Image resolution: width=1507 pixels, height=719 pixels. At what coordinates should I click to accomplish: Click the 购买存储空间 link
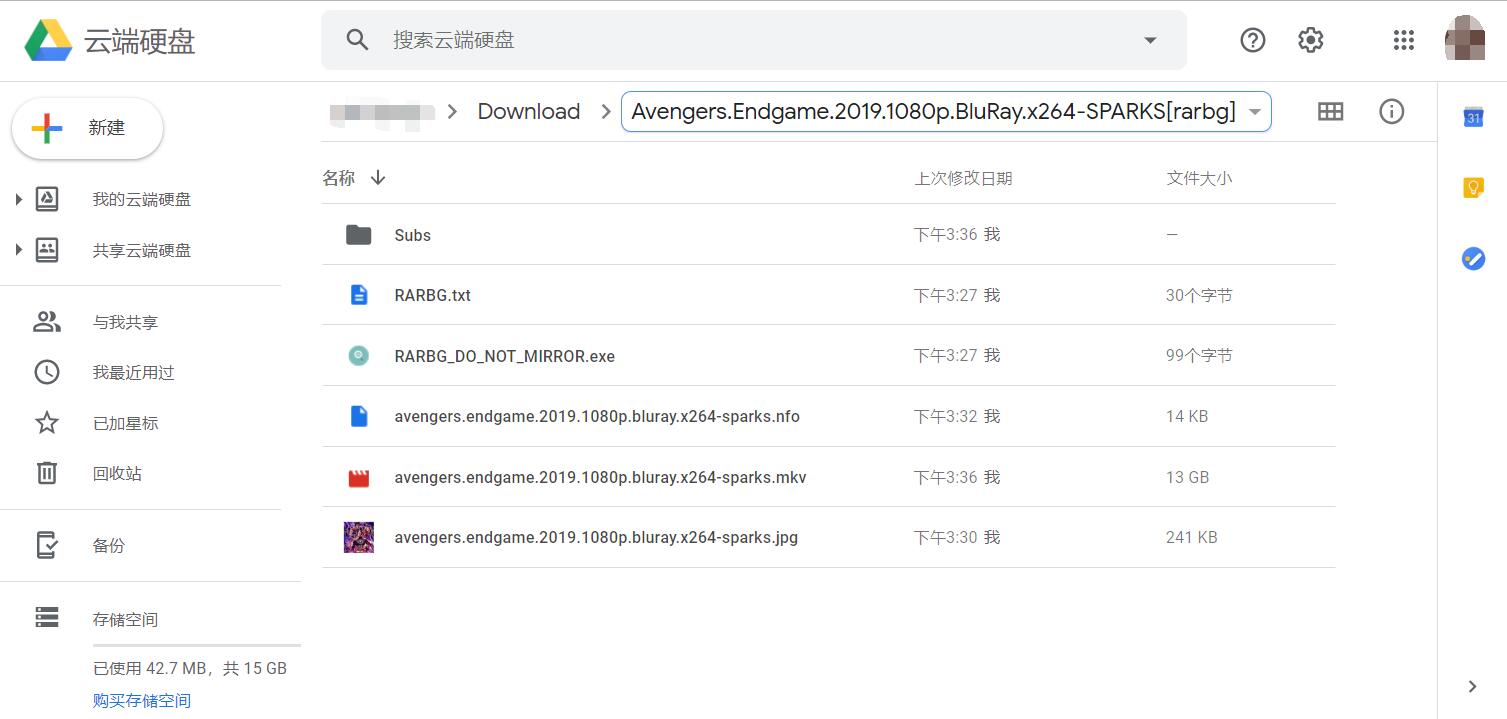(142, 700)
